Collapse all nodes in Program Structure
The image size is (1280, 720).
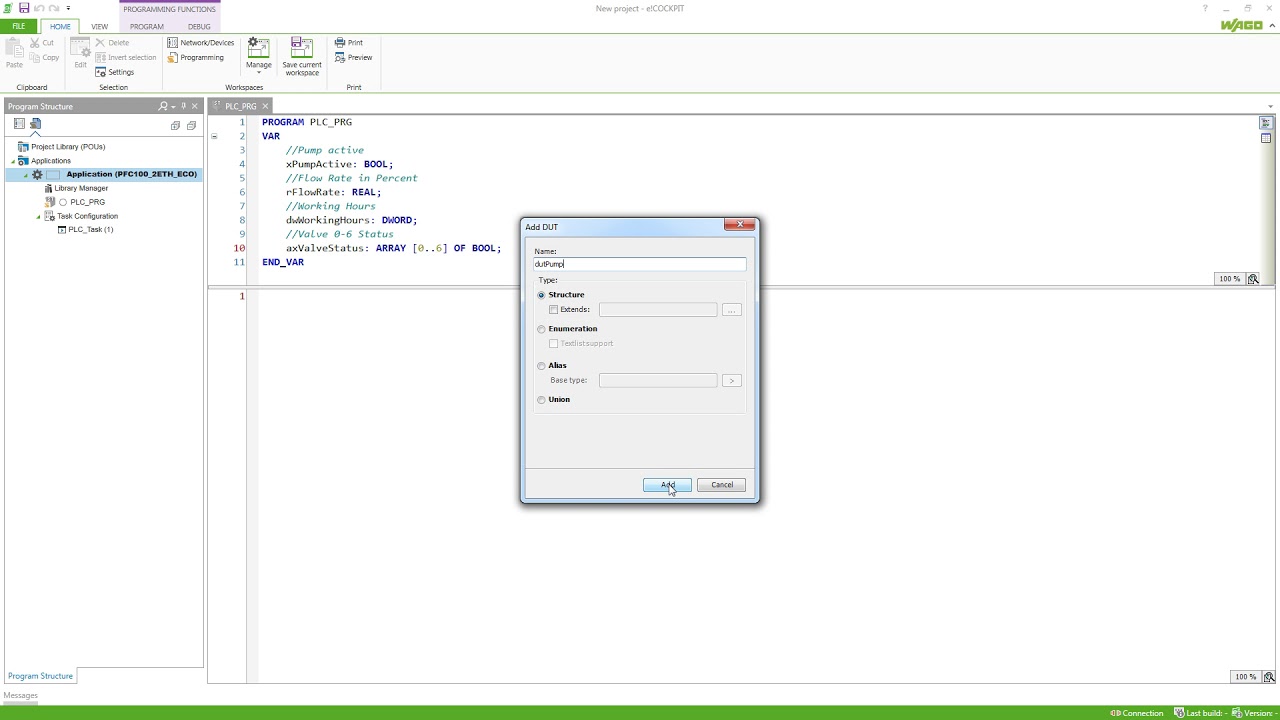coord(191,125)
